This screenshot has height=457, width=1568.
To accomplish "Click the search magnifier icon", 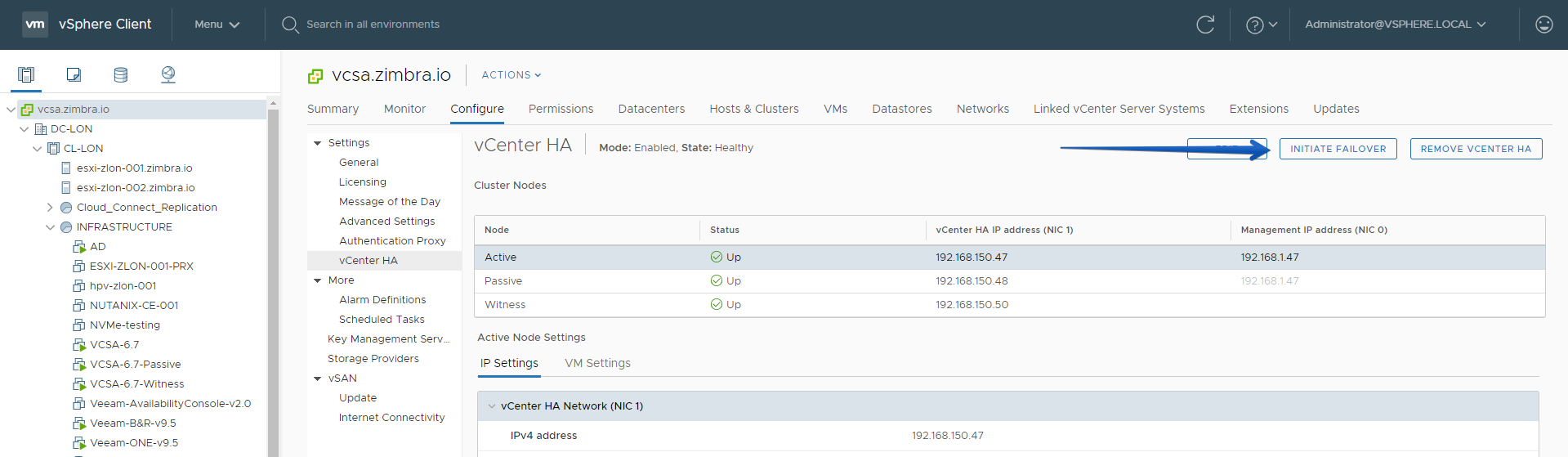I will click(x=290, y=25).
